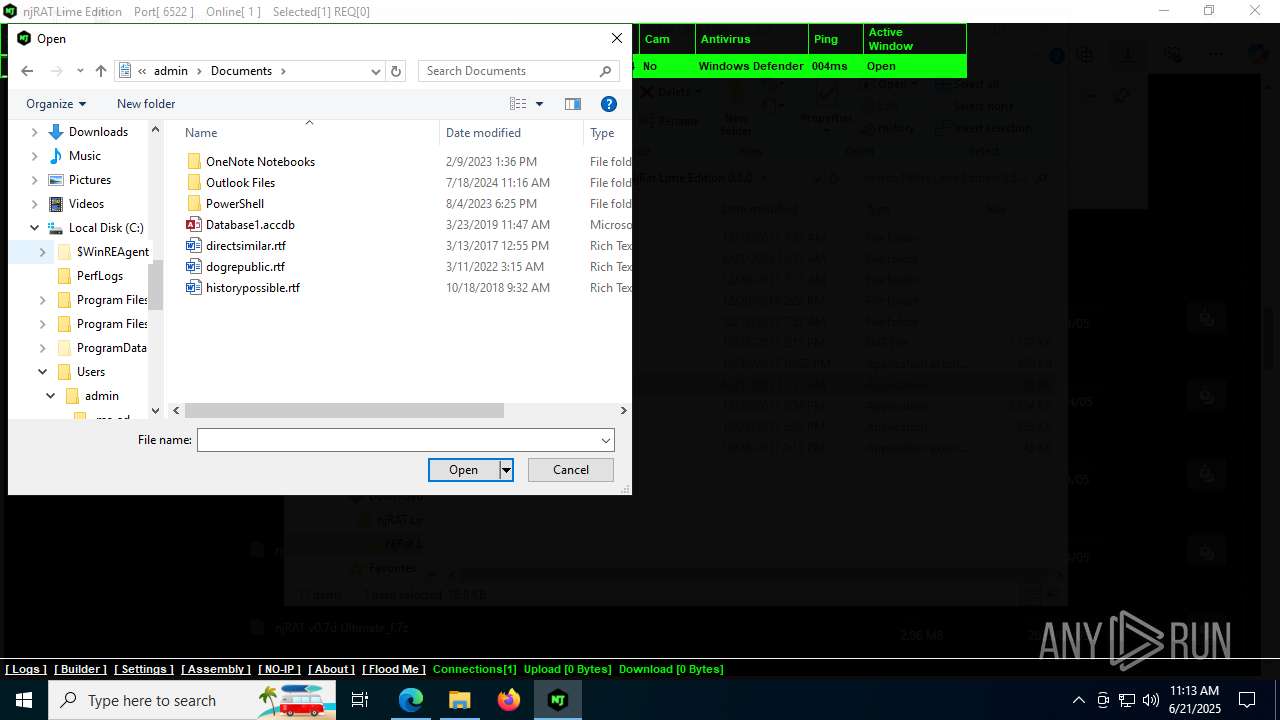
Task: Open the dialog Help icon
Action: pyautogui.click(x=608, y=104)
